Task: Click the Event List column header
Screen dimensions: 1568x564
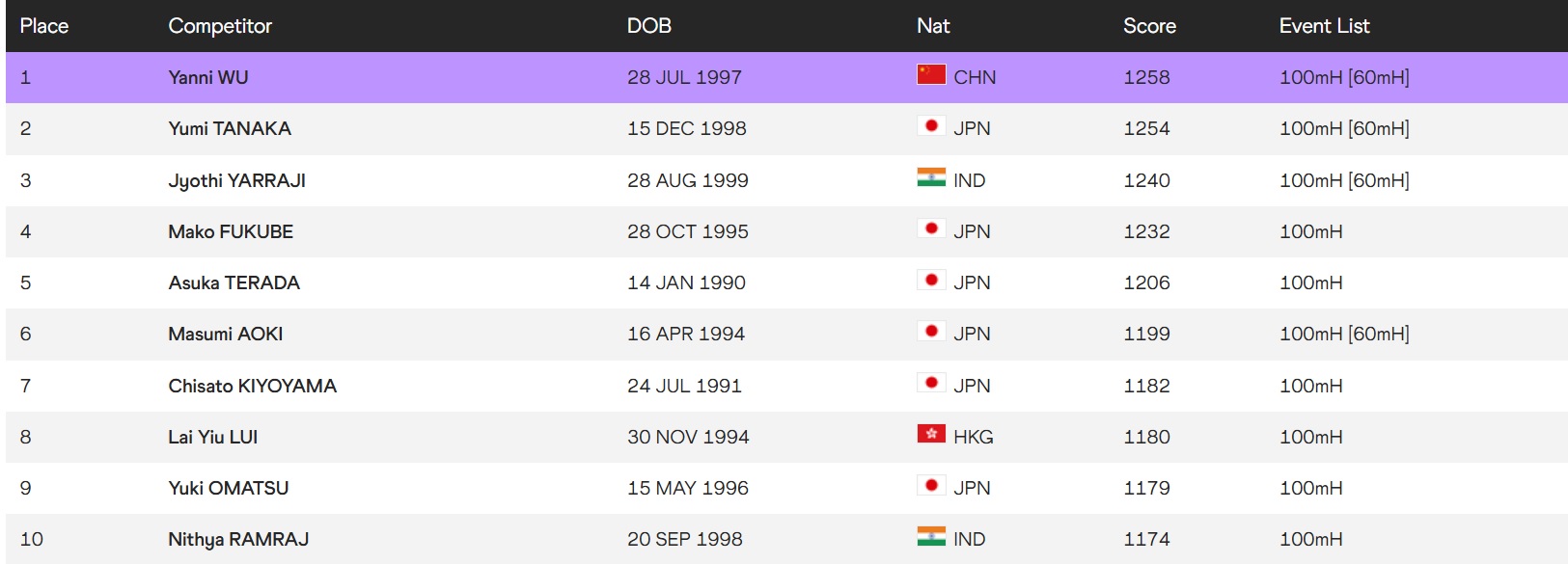Action: click(1324, 26)
